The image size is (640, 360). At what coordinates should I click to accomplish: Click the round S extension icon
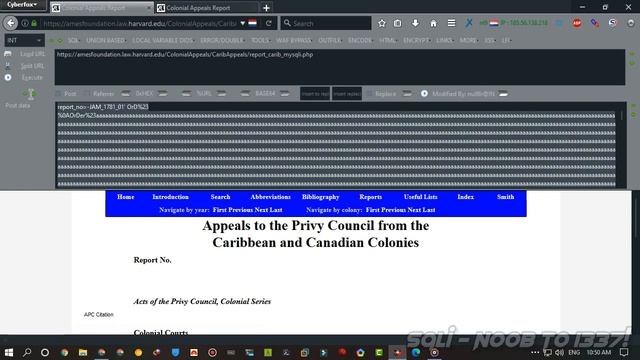pos(613,23)
